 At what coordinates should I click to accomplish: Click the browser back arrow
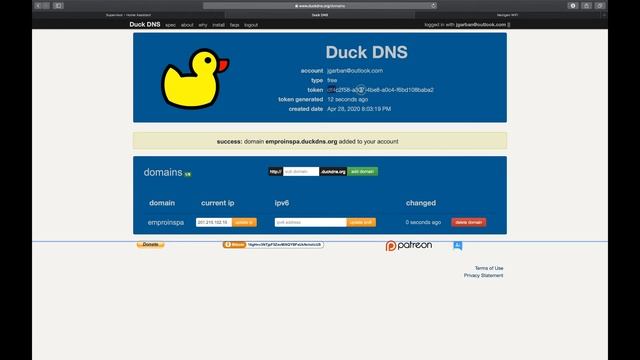click(x=38, y=6)
